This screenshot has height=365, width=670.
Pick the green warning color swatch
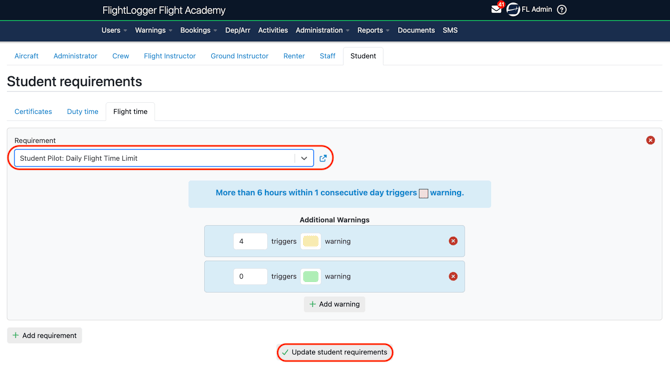[x=311, y=277]
